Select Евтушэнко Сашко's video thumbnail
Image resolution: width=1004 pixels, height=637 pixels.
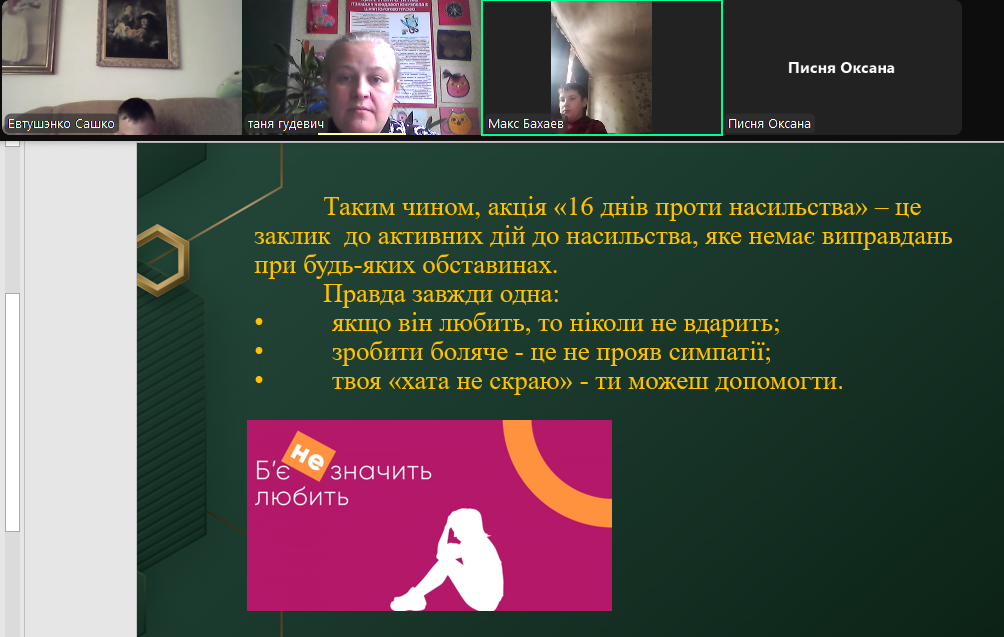coord(122,67)
